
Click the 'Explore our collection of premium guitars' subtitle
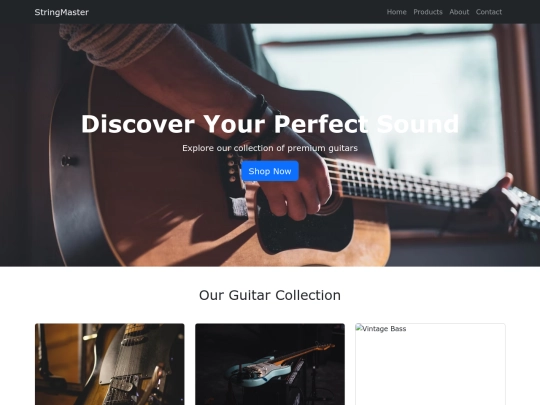click(x=270, y=148)
